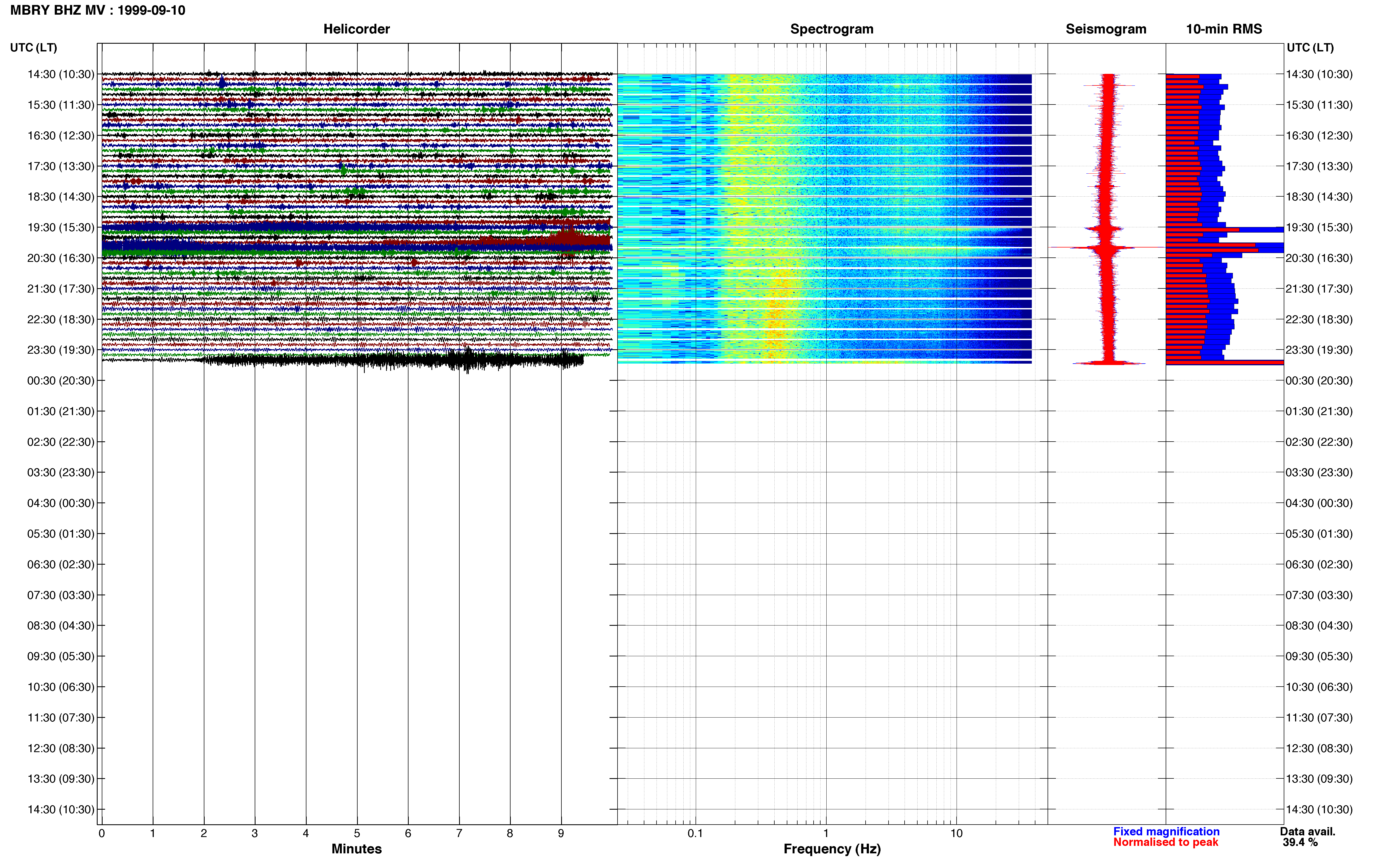This screenshot has width=1388, height=868.
Task: Click '02:30 (22:30)' on the right time axis
Action: click(x=1319, y=442)
